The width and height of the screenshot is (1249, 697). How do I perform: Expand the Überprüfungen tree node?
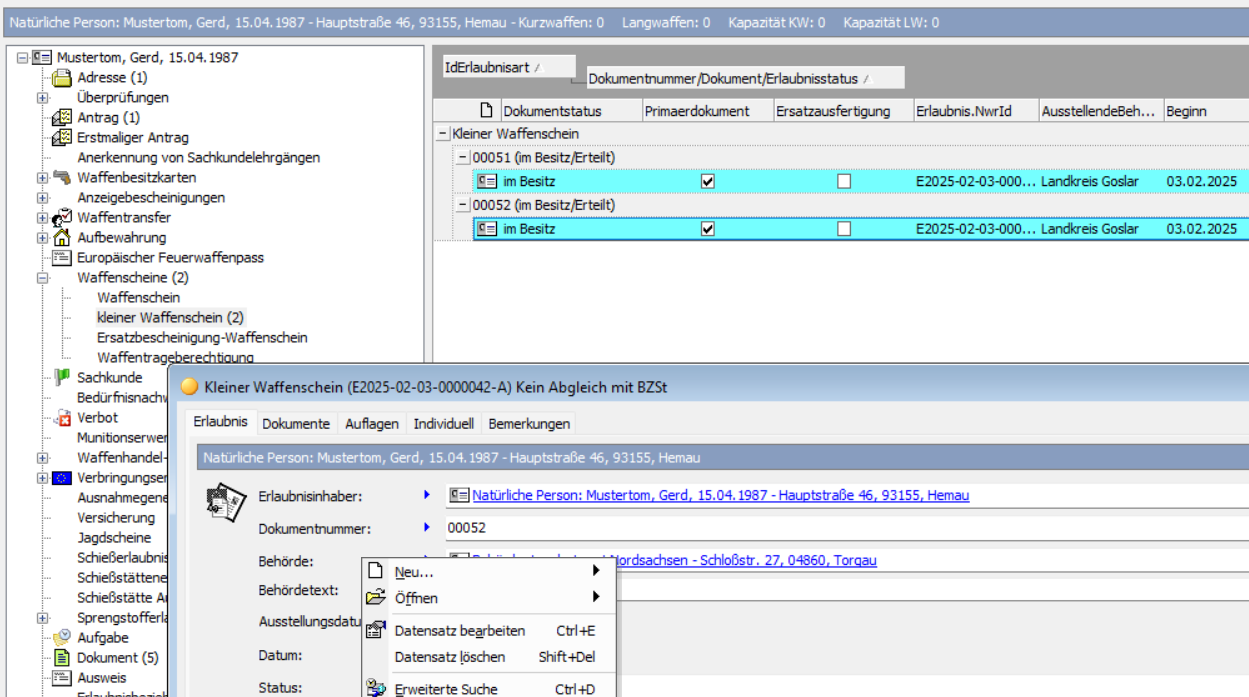pos(43,98)
